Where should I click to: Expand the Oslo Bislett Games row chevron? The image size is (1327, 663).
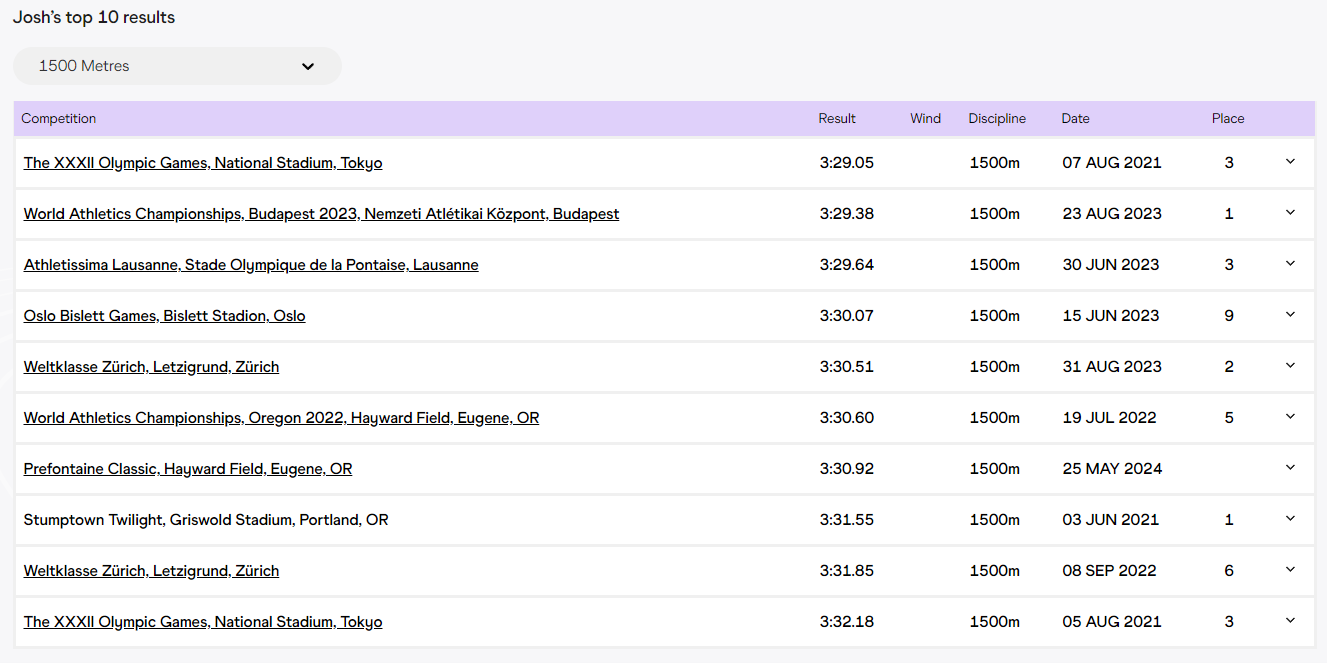(1290, 315)
